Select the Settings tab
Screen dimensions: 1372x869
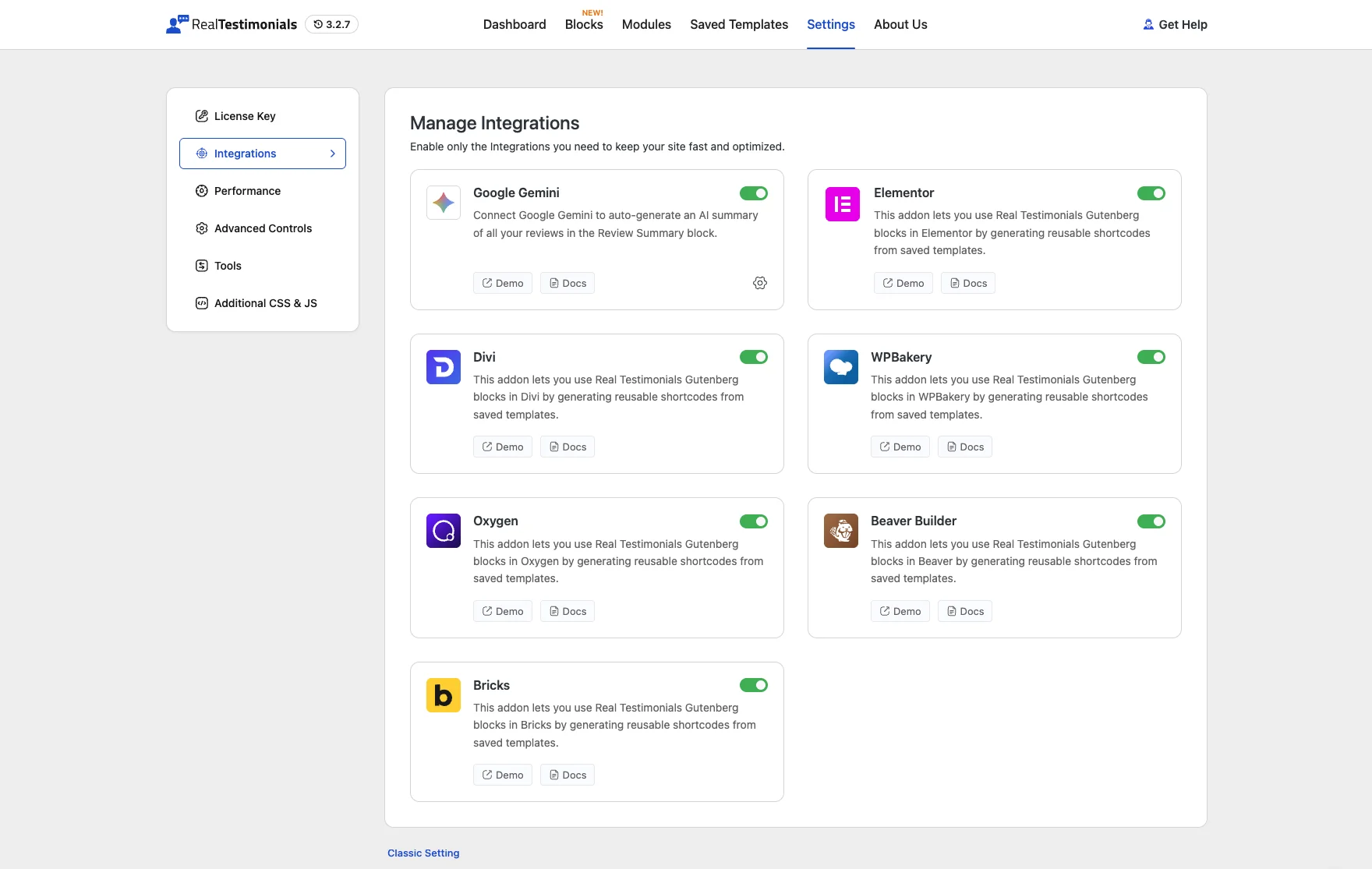pos(831,24)
